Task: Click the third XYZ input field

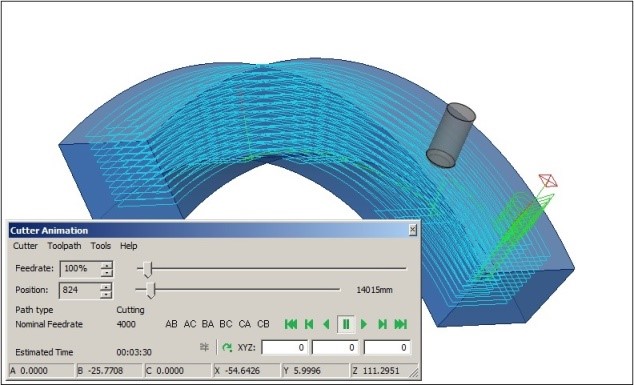Action: click(x=387, y=348)
